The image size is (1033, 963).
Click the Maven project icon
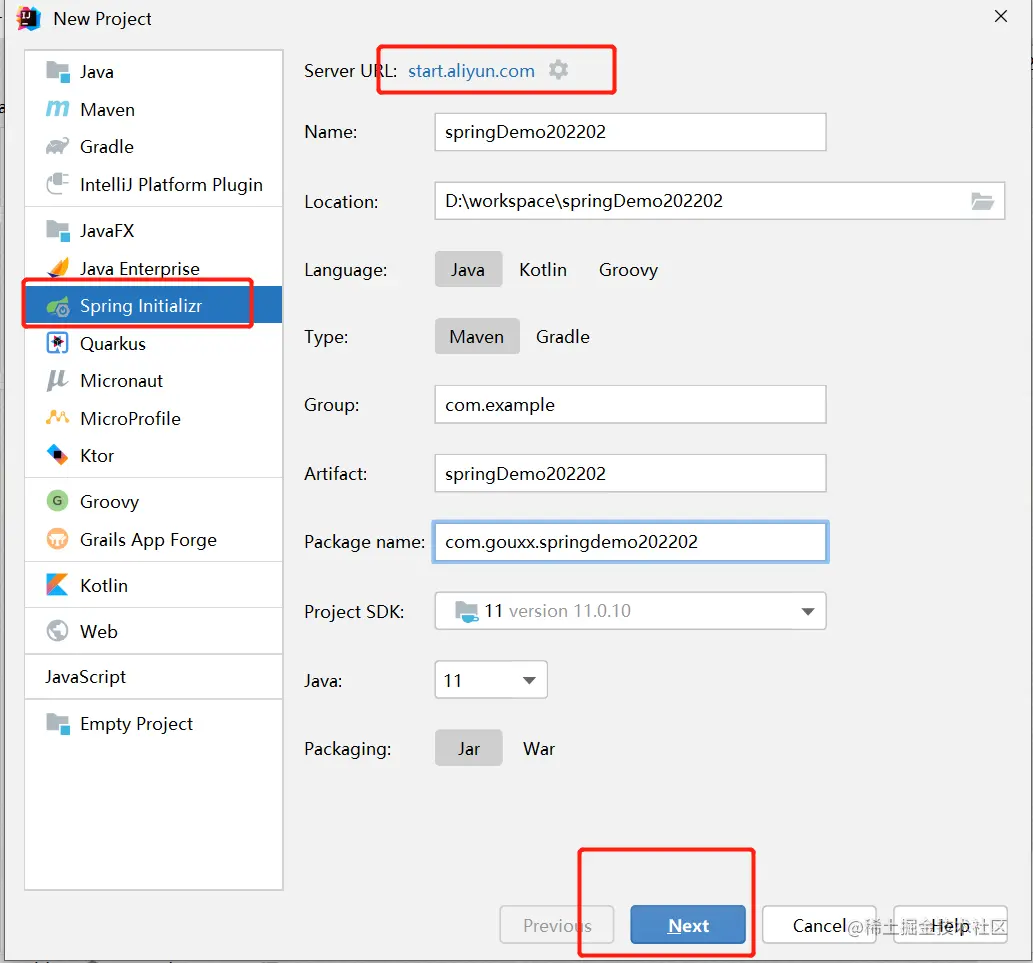pos(58,109)
